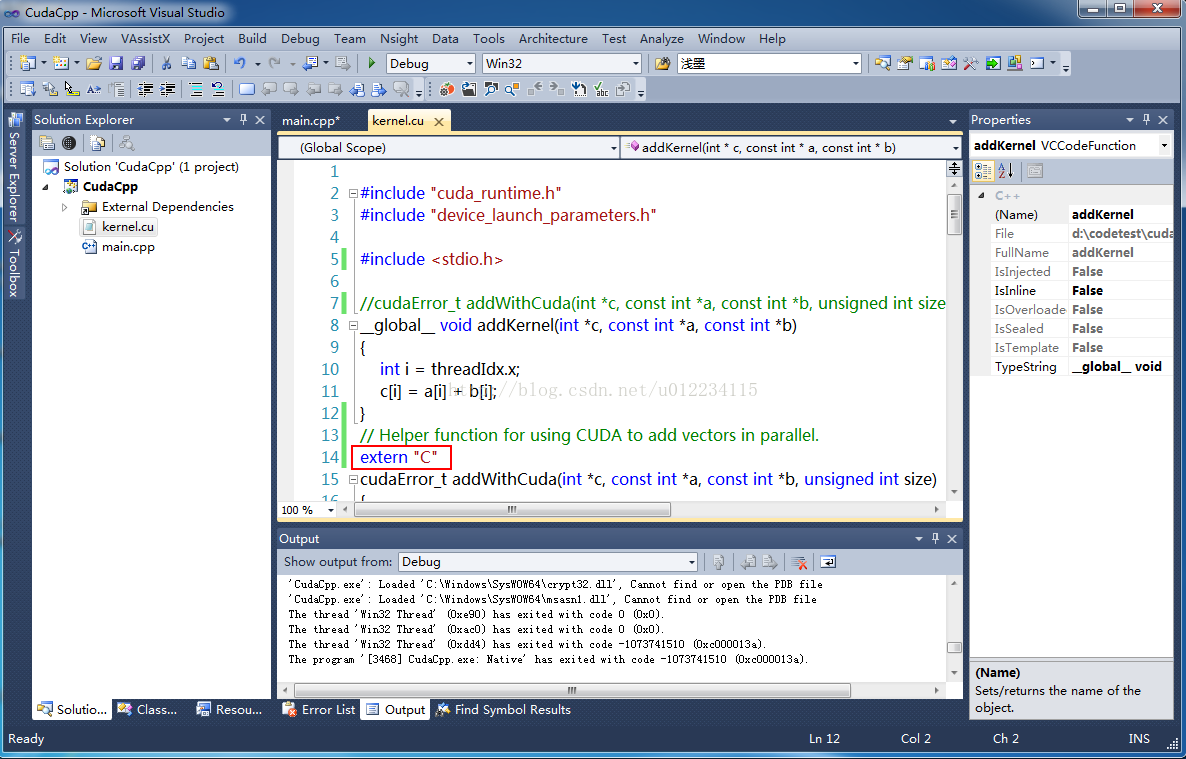Open the Resource View tab
The image size is (1186, 759).
pyautogui.click(x=228, y=709)
